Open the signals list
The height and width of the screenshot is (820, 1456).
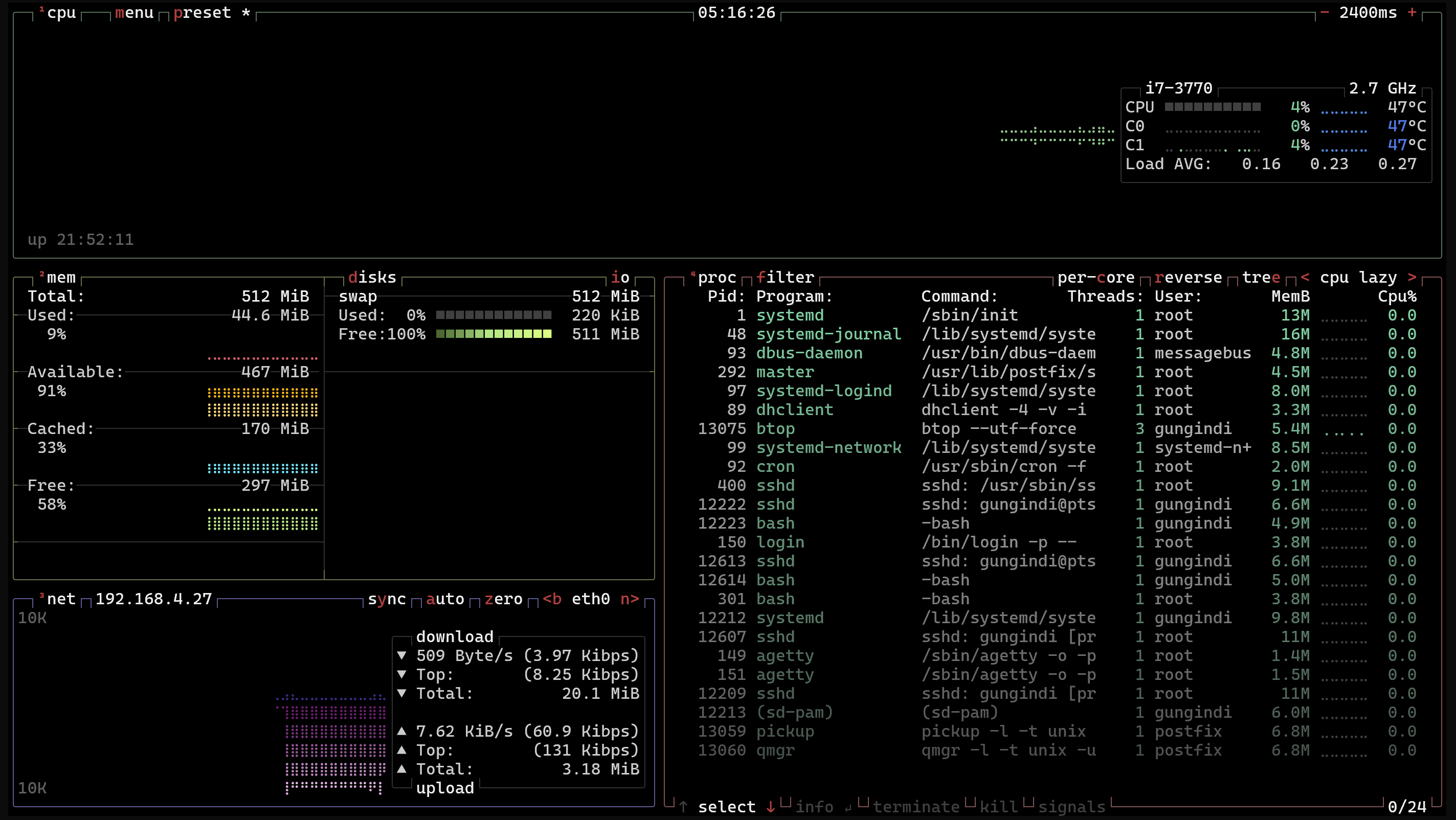click(x=1071, y=807)
